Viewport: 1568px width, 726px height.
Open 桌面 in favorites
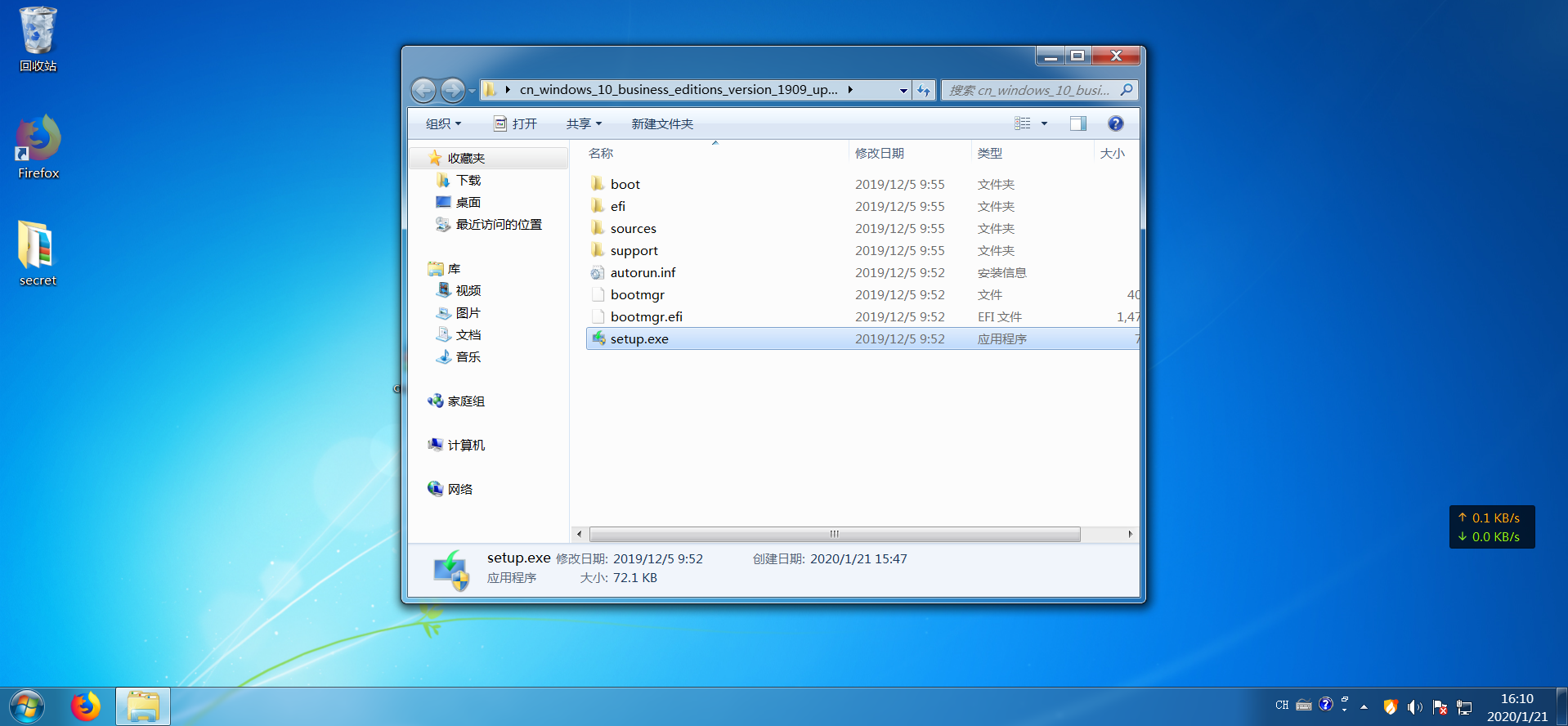pyautogui.click(x=468, y=202)
